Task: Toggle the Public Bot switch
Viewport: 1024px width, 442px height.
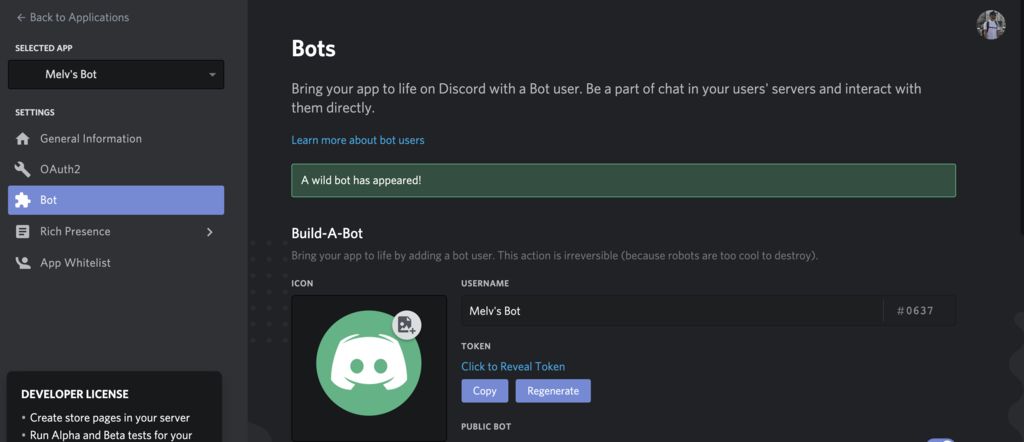Action: click(940, 439)
